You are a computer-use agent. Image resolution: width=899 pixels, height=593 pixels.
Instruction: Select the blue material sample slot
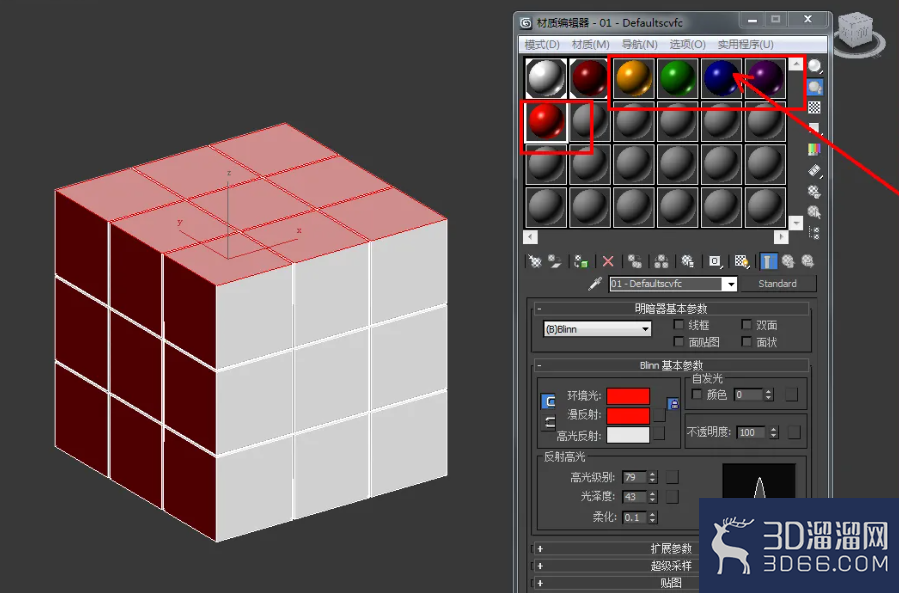721,78
